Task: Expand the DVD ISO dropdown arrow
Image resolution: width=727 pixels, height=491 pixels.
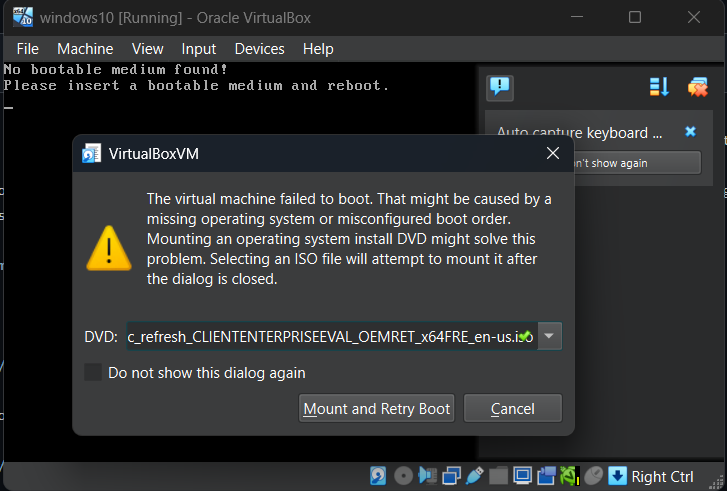Action: [x=549, y=336]
